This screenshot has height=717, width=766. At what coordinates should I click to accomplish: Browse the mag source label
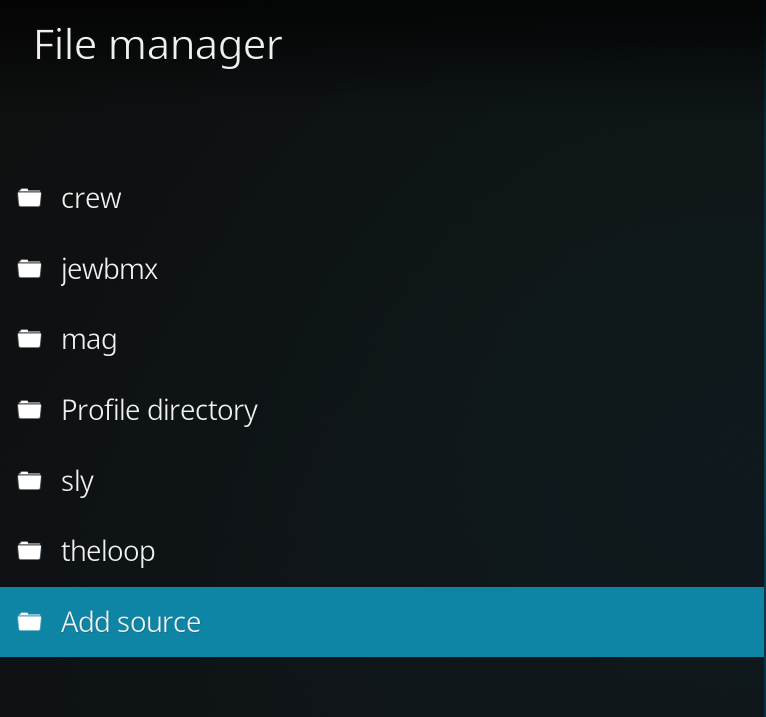pos(89,340)
